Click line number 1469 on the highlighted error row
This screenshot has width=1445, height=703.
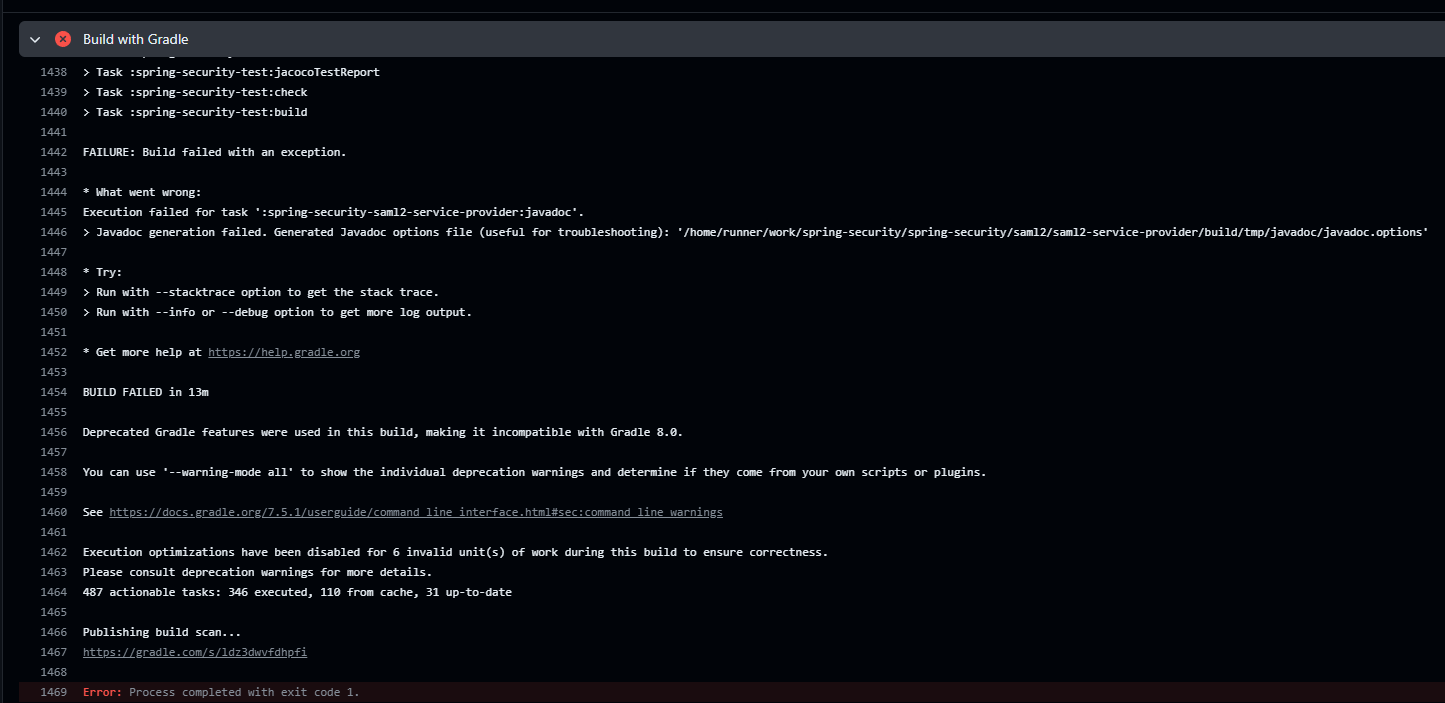click(53, 692)
